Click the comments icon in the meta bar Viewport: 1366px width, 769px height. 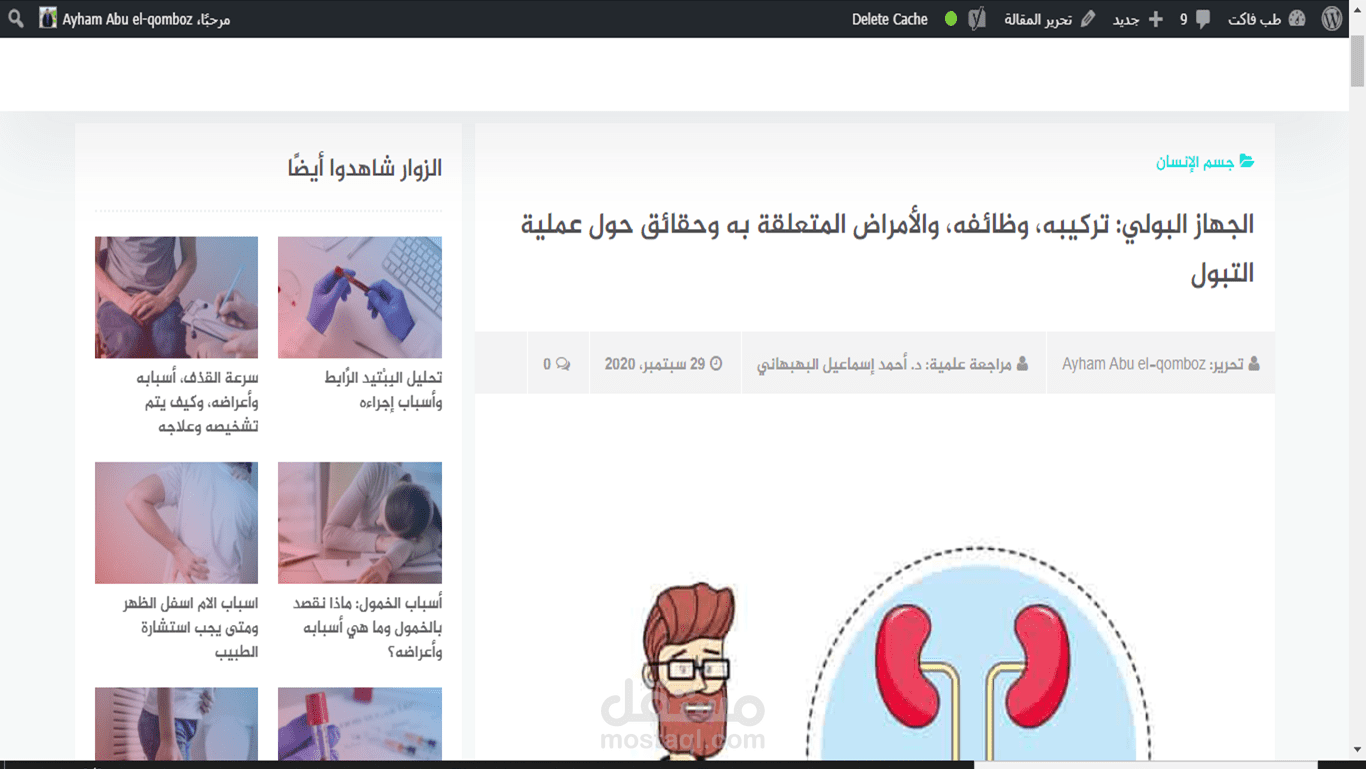(x=563, y=364)
